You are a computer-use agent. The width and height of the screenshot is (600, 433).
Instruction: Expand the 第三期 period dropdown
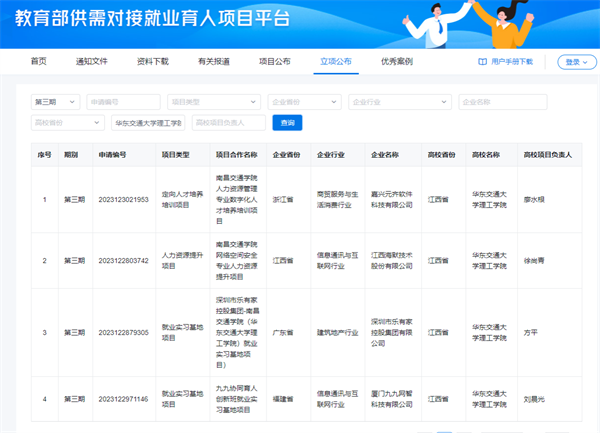[x=56, y=102]
